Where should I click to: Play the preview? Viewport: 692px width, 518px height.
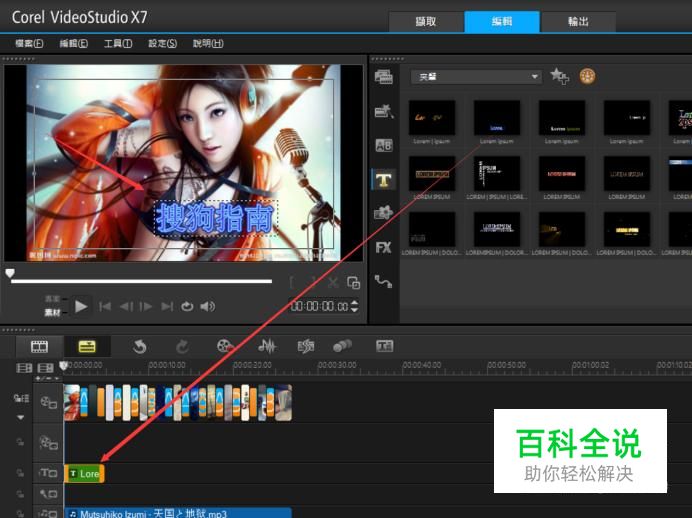coord(81,306)
